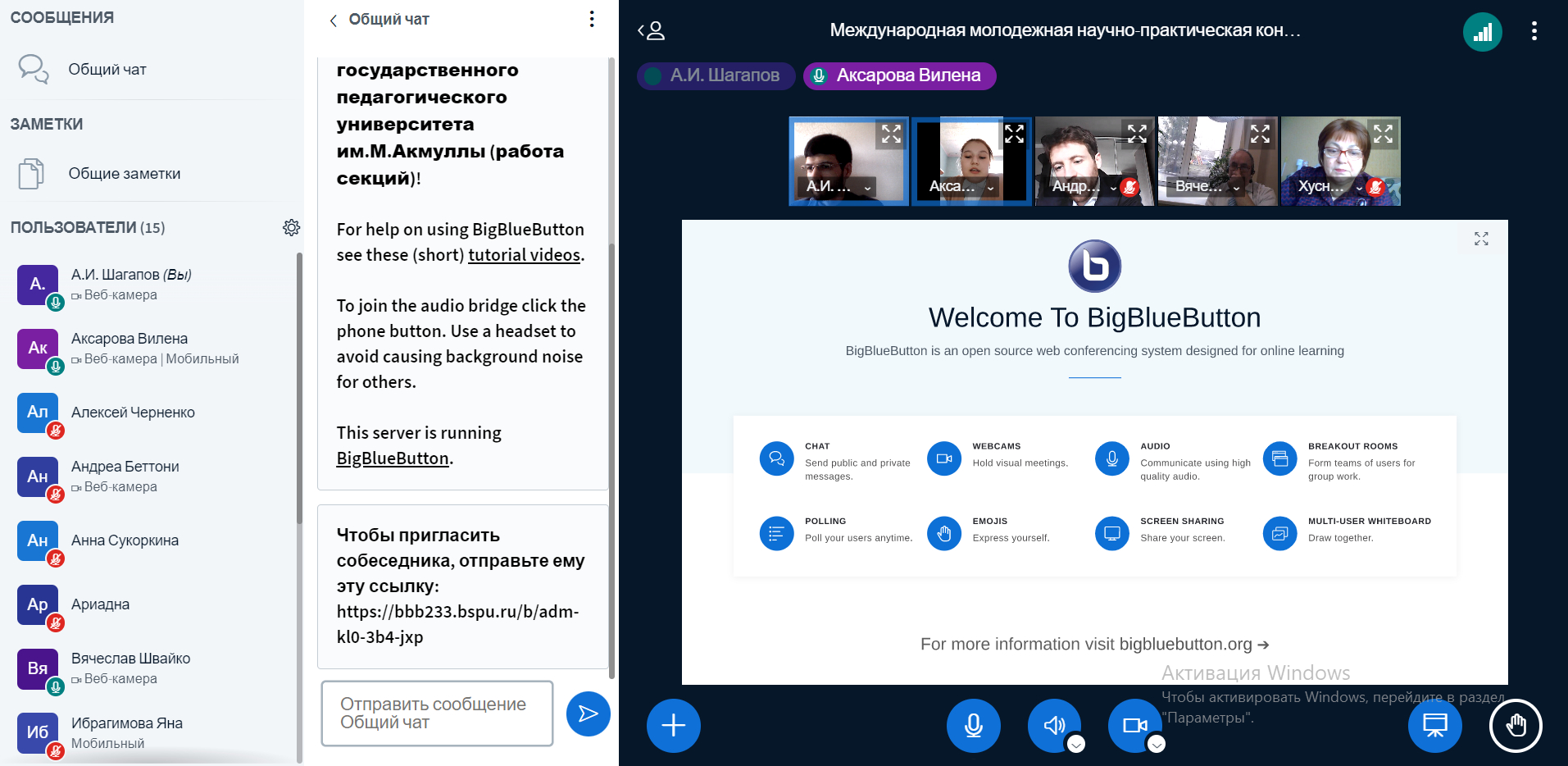1568x766 pixels.
Task: Open Общий чат in messages list
Action: point(107,70)
